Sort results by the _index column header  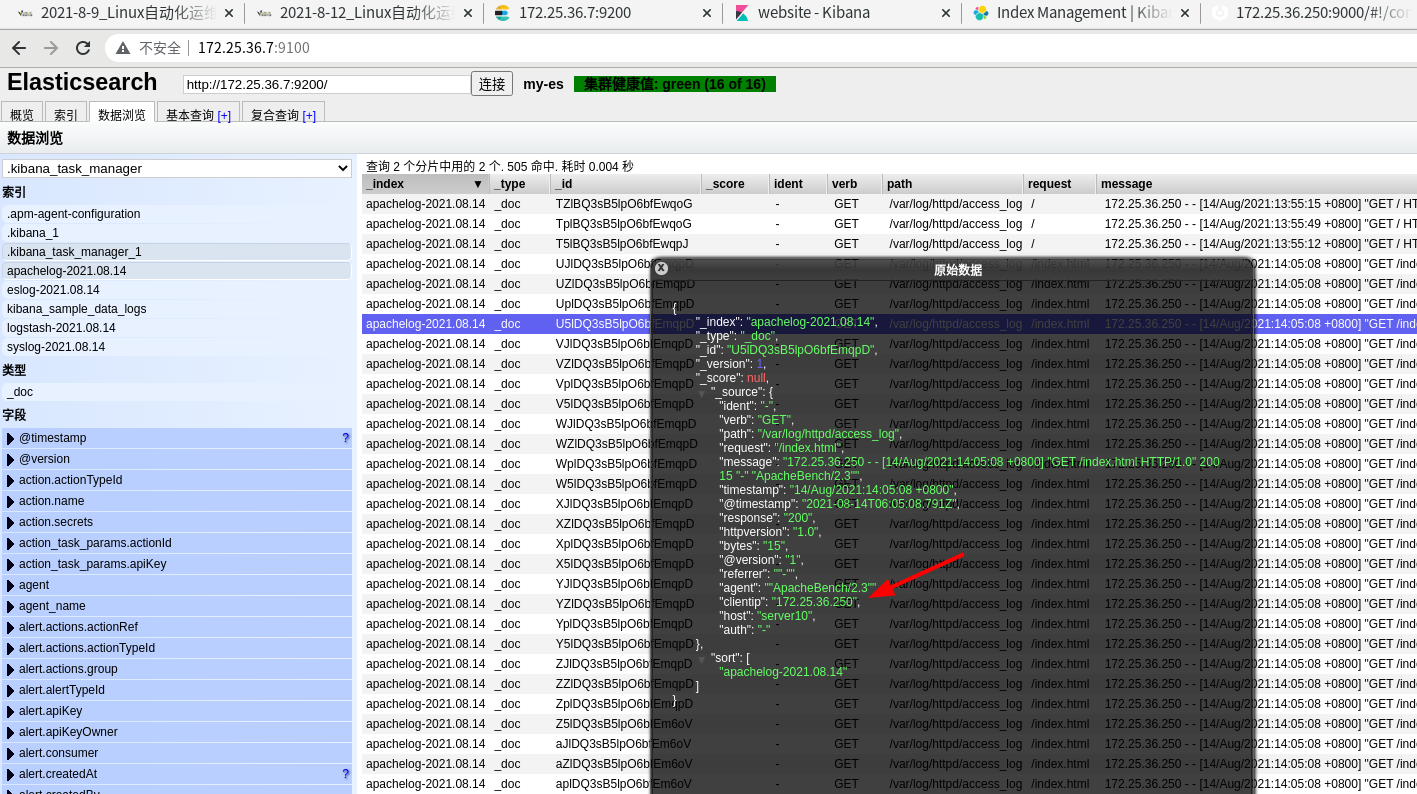[x=426, y=184]
